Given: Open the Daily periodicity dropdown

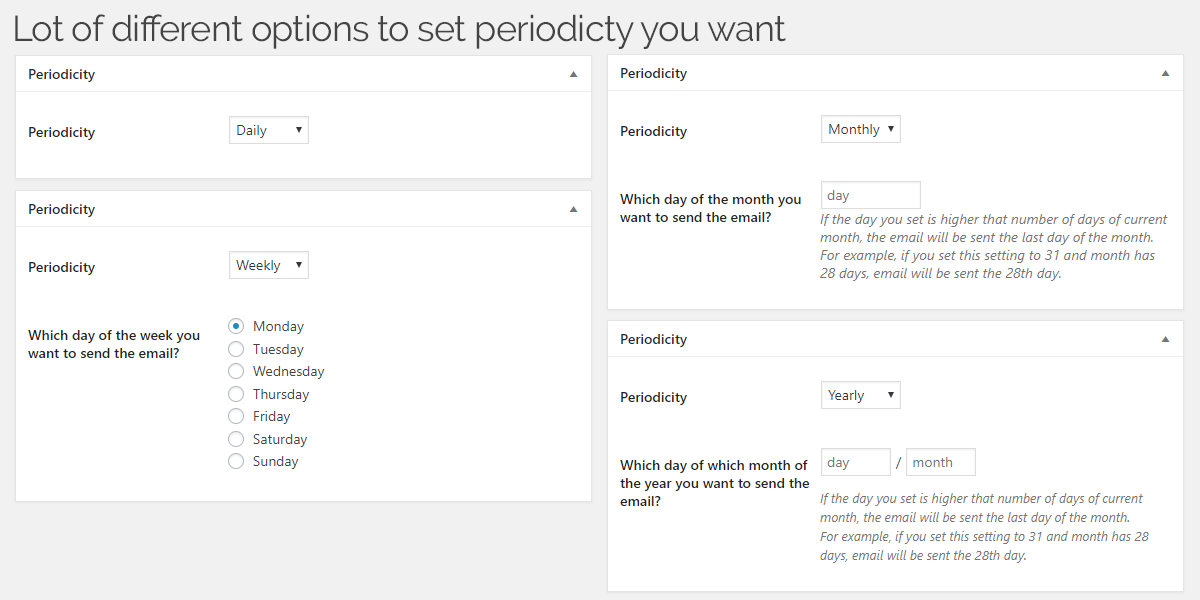Looking at the screenshot, I should click(269, 130).
